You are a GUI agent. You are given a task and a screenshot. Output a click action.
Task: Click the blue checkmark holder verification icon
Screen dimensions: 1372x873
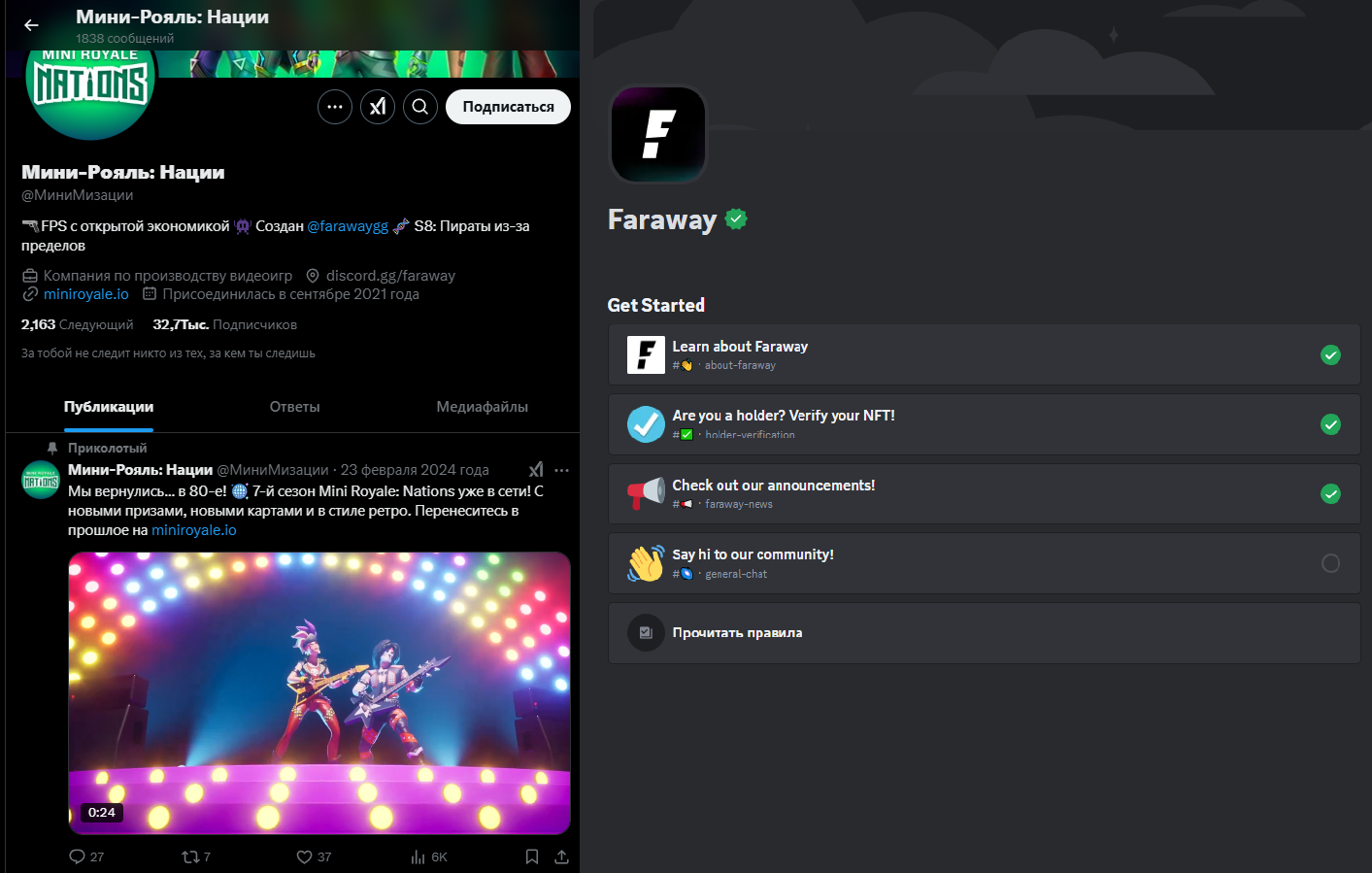tap(646, 424)
